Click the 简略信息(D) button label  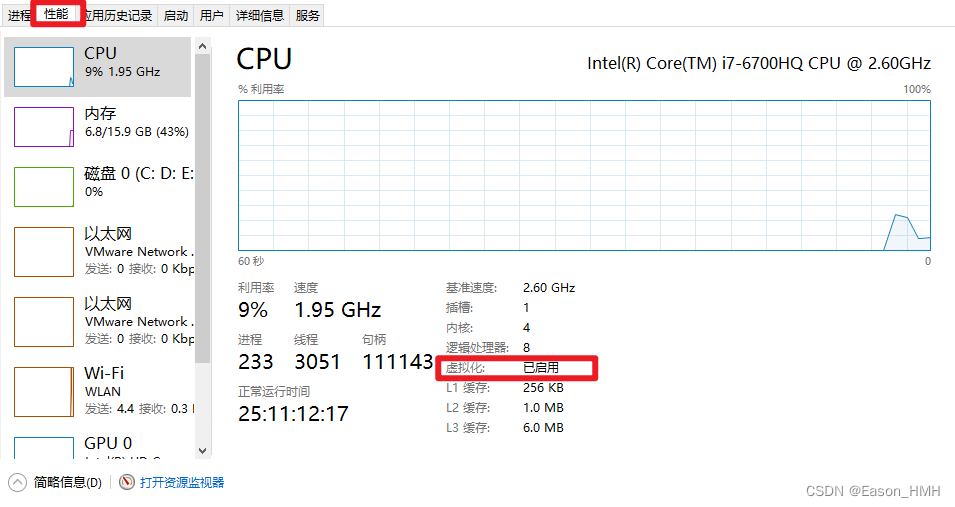click(68, 483)
